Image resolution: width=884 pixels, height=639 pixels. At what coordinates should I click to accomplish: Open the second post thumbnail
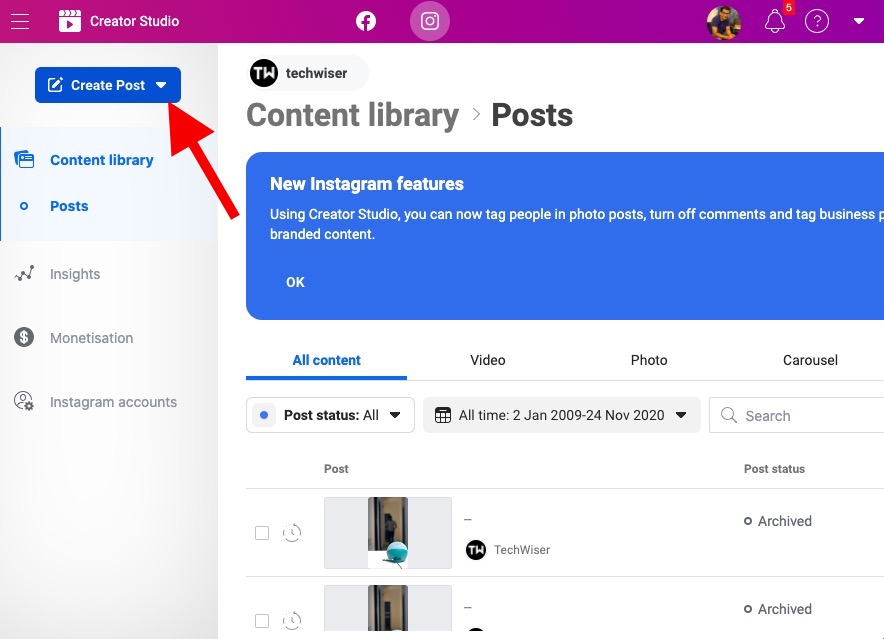point(388,608)
